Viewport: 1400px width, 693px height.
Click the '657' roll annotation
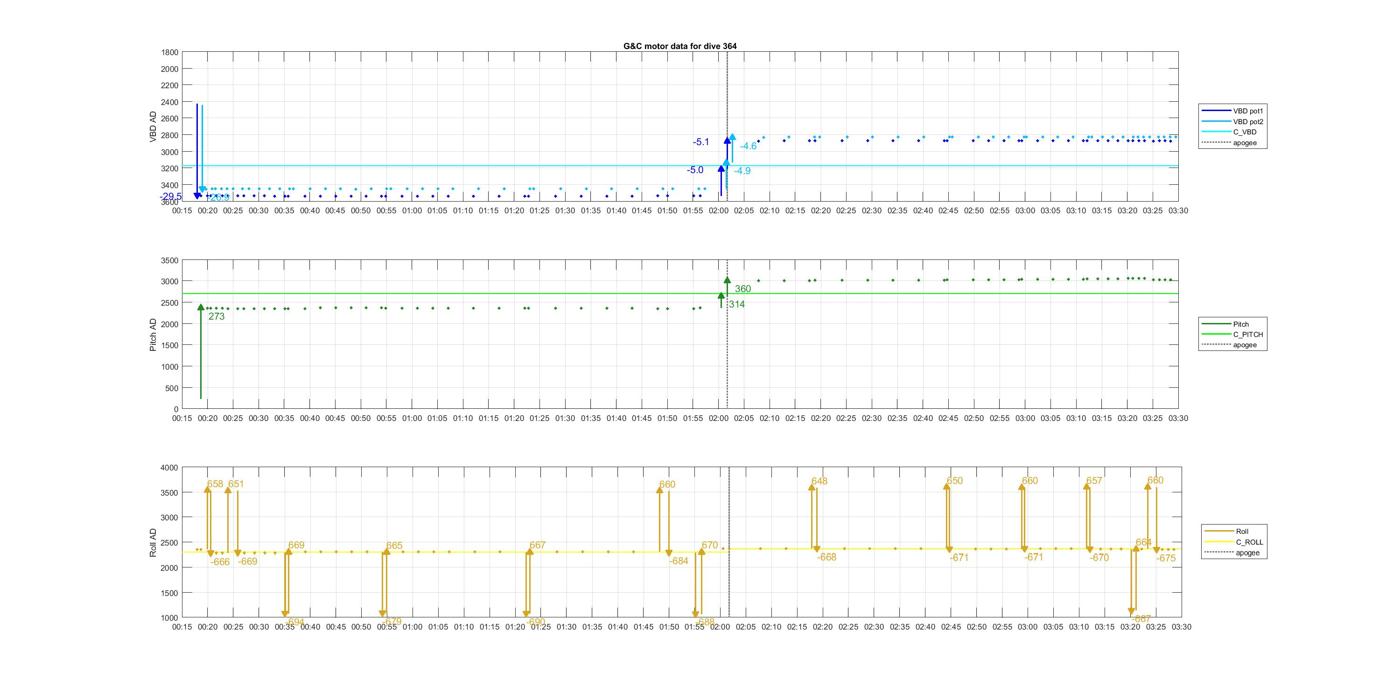point(1094,481)
